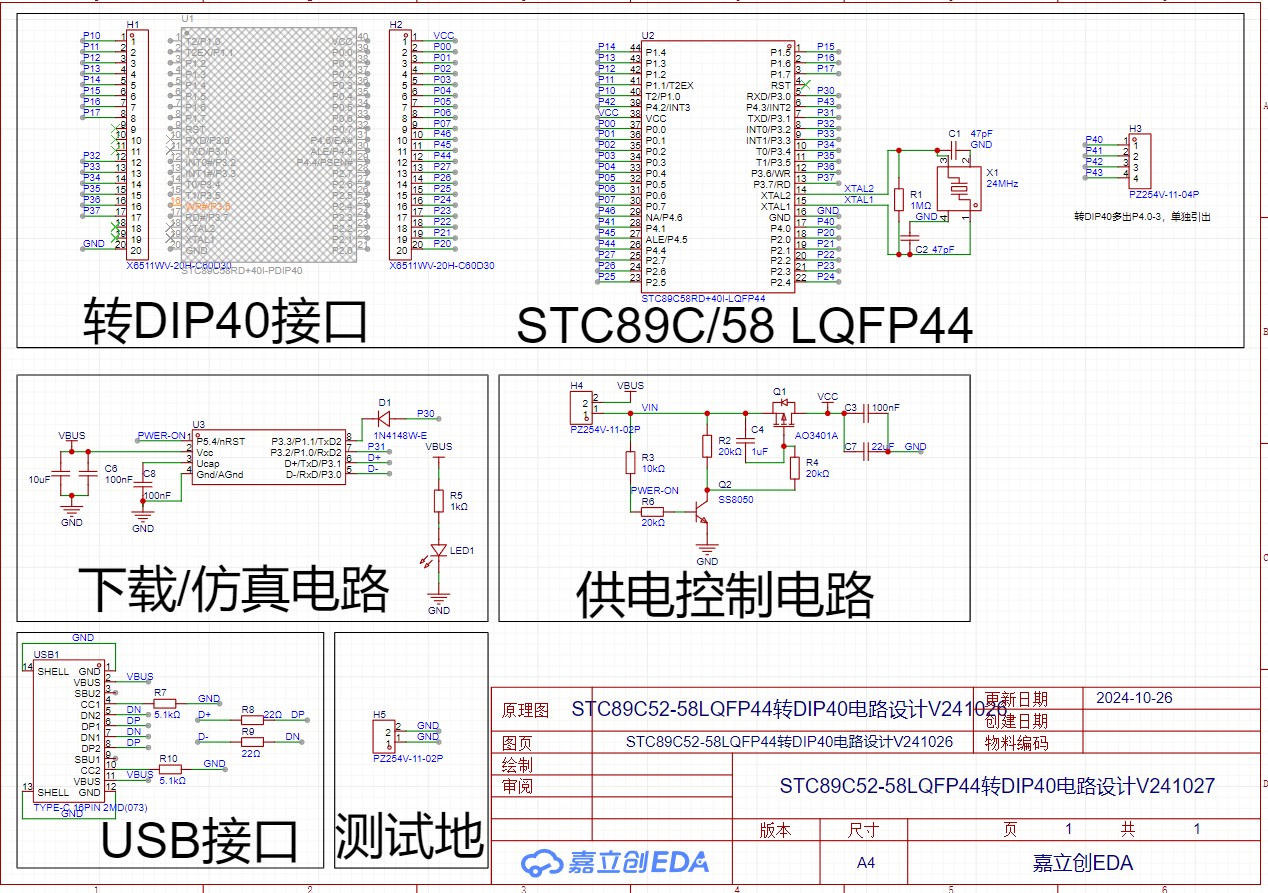Select the LED1 symbol

coord(437,551)
